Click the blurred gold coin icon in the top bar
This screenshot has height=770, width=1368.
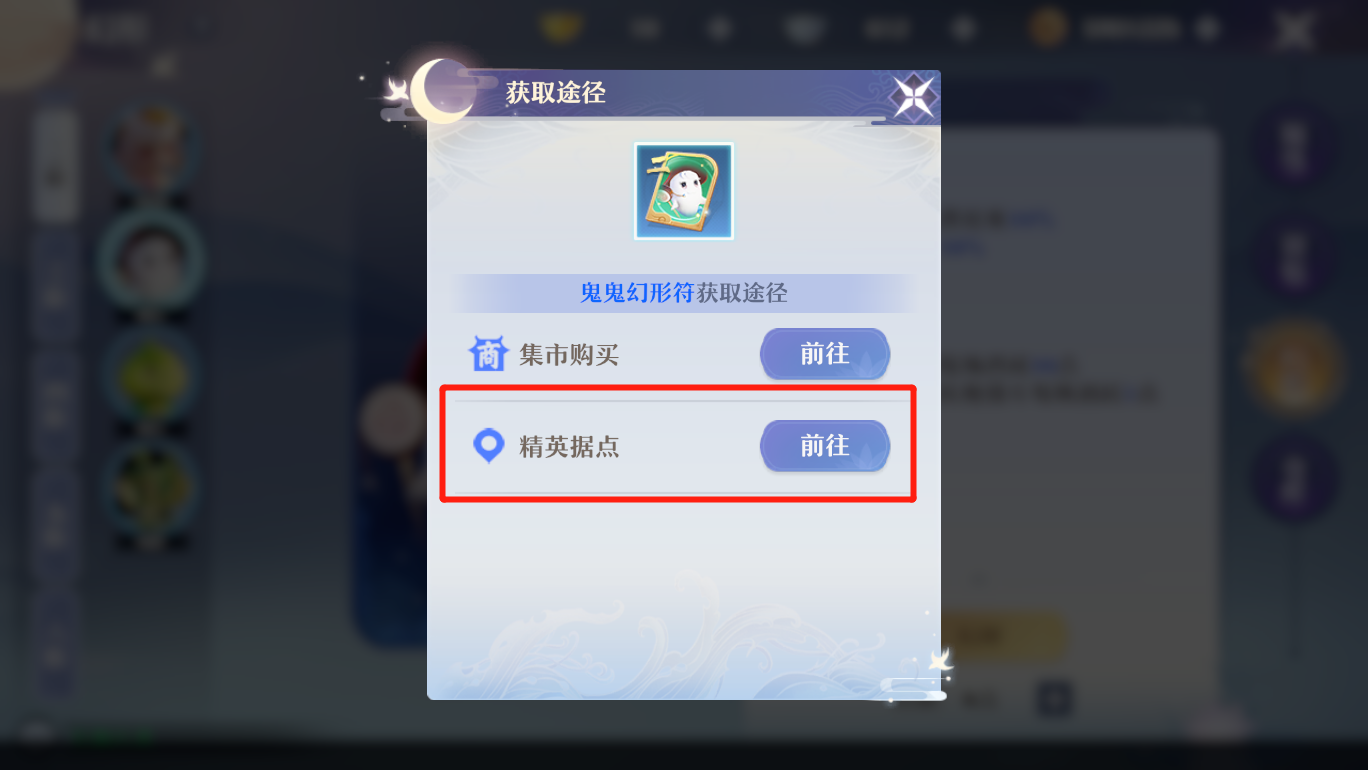(x=1047, y=28)
